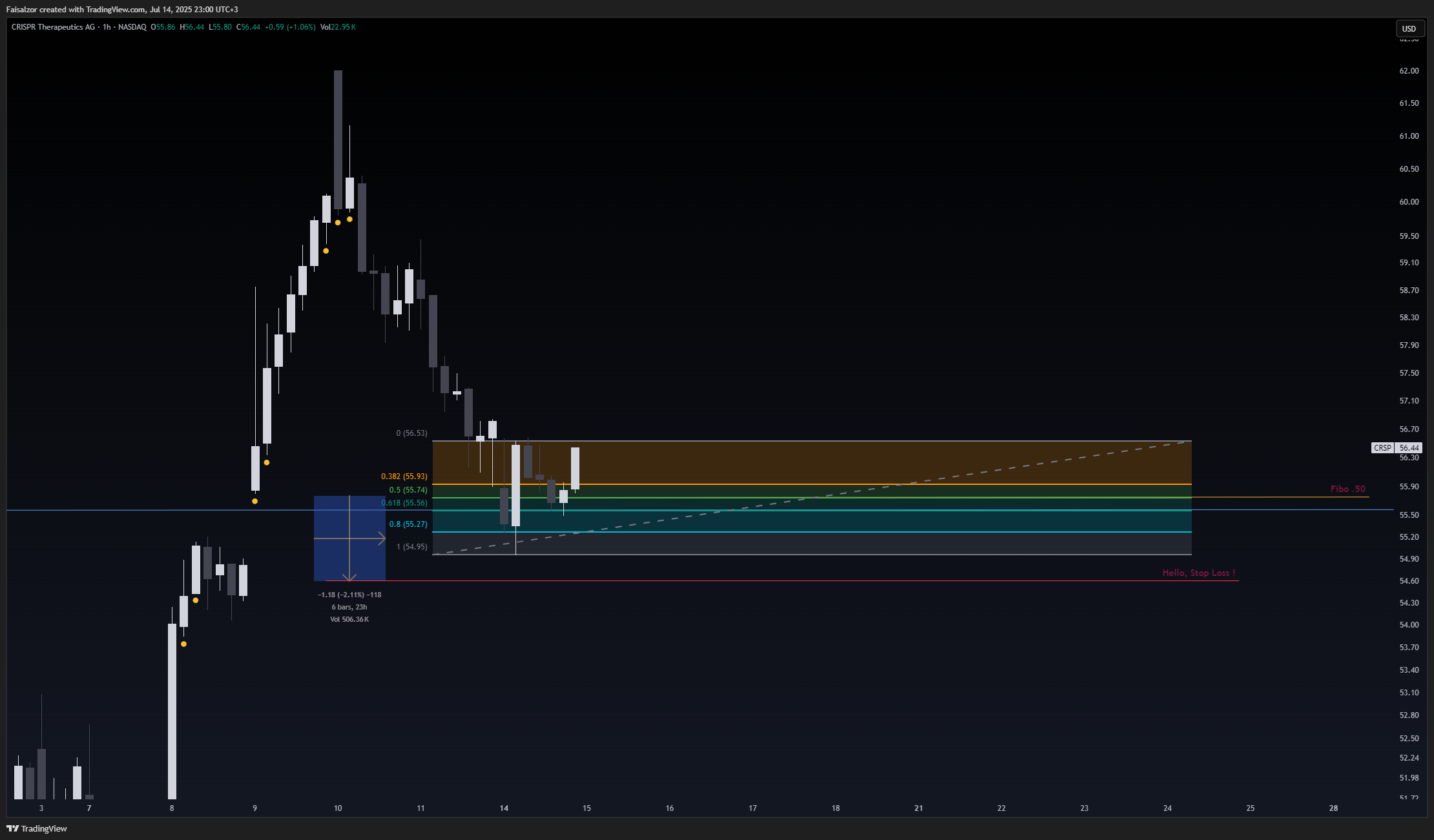The height and width of the screenshot is (840, 1434).
Task: Click the '6 bars, 23h' measurement text
Action: click(x=349, y=607)
